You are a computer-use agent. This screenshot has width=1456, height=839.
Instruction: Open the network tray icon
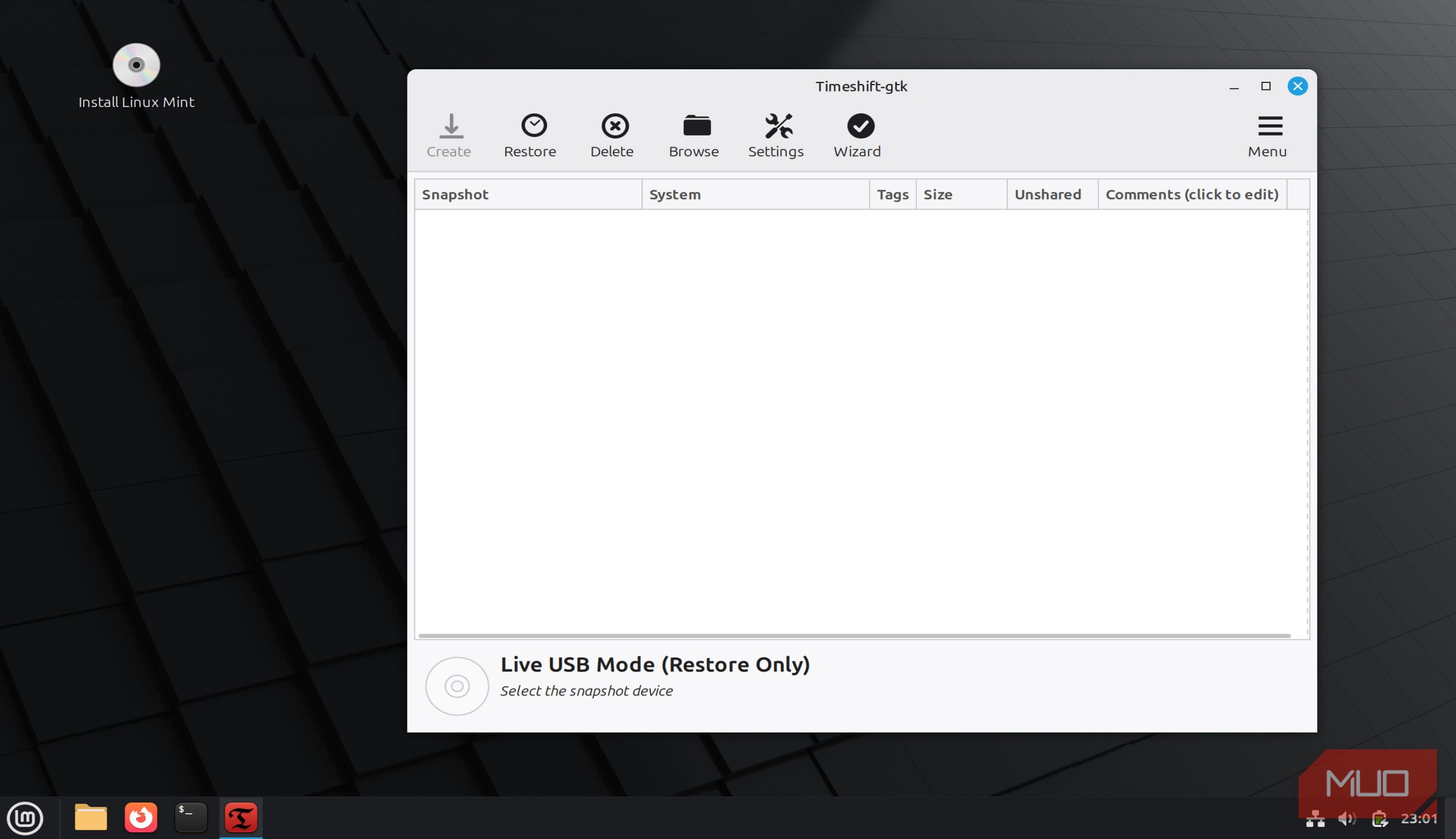click(x=1315, y=819)
